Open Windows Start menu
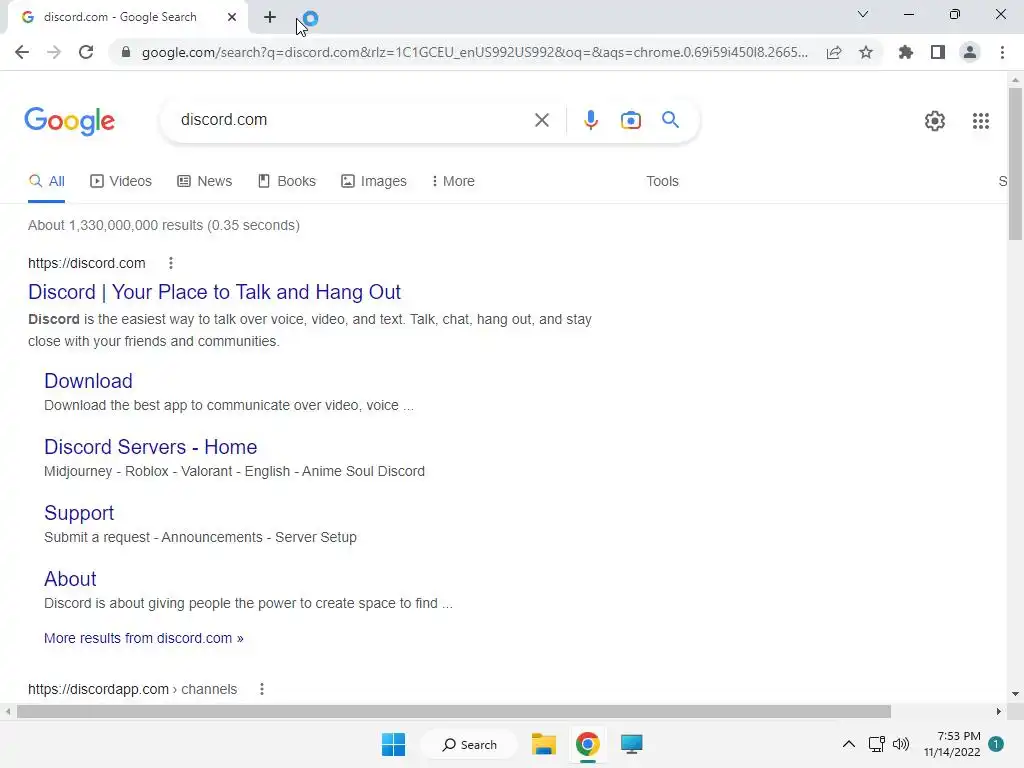The image size is (1024, 768). coord(393,744)
